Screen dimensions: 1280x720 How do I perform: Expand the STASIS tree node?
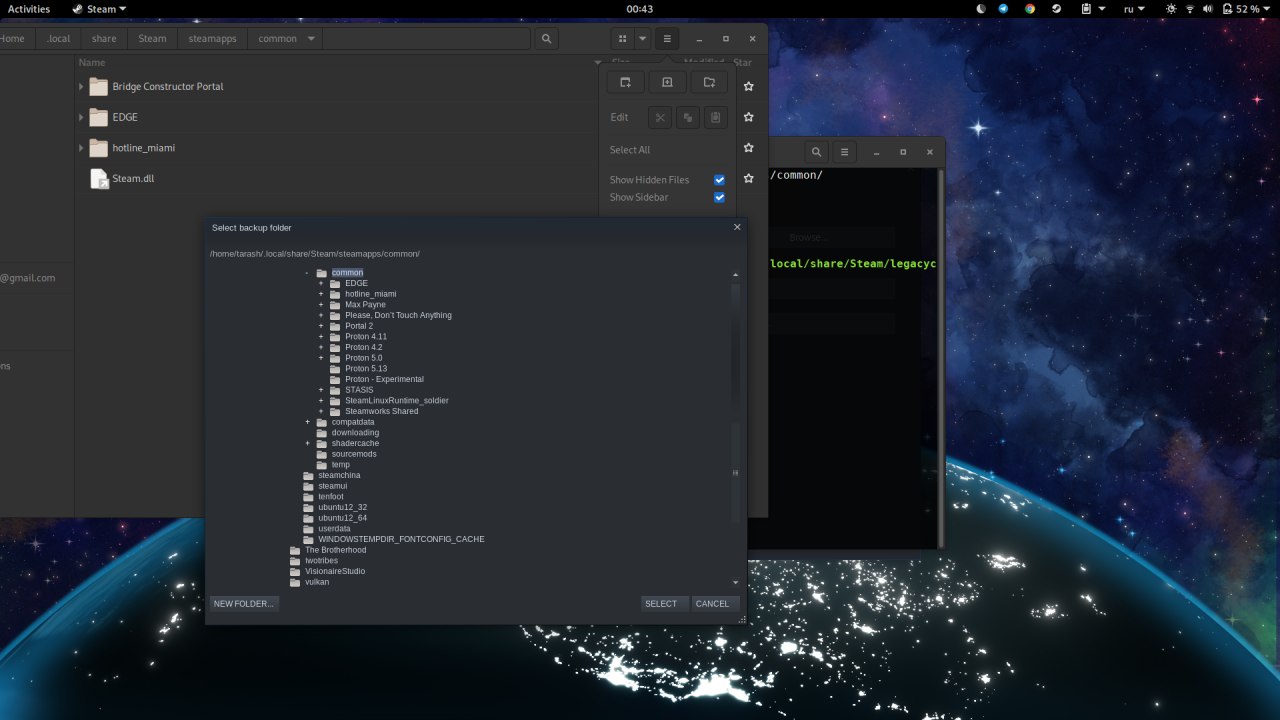[321, 390]
